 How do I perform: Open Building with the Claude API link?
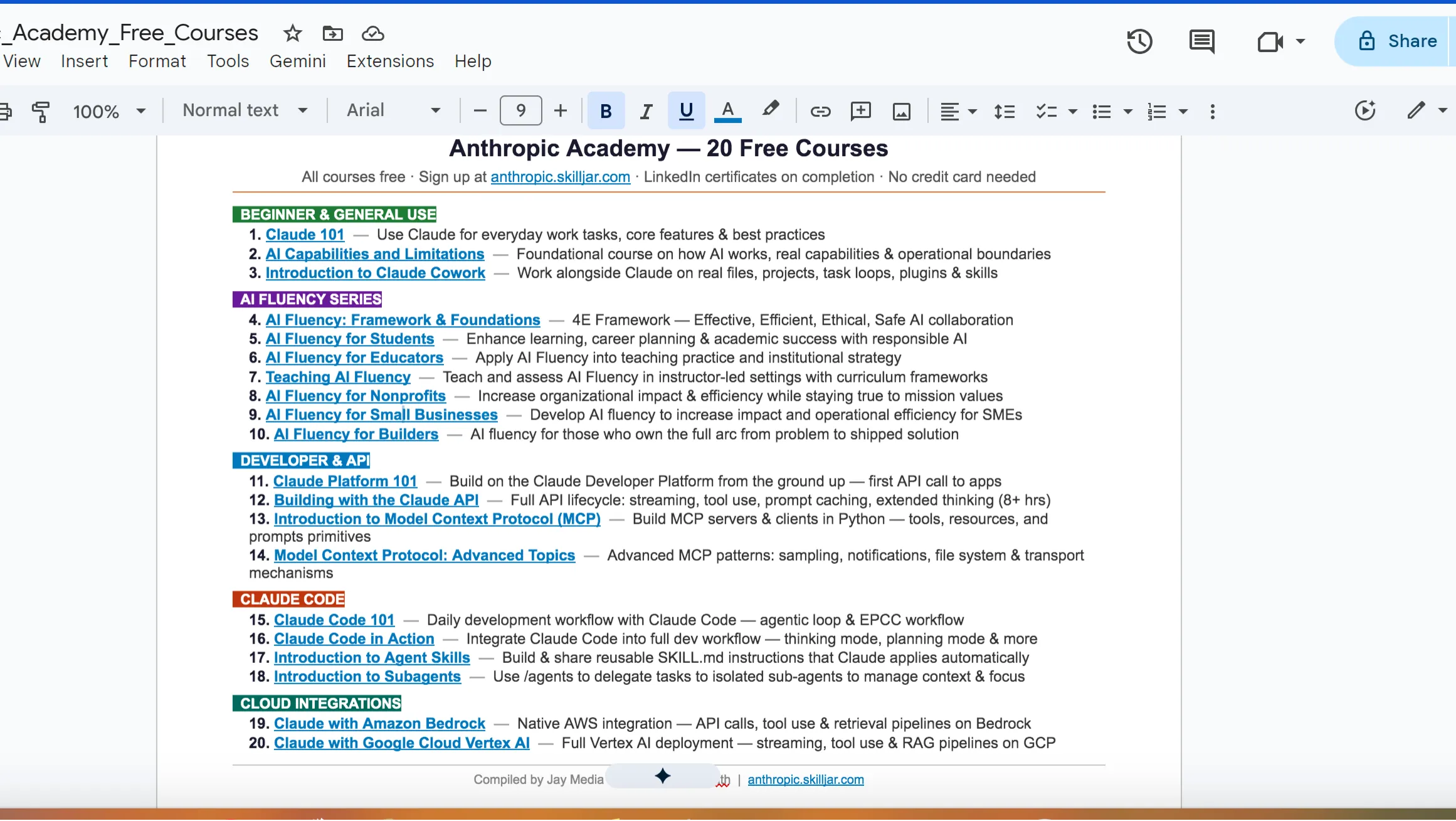[x=376, y=500]
